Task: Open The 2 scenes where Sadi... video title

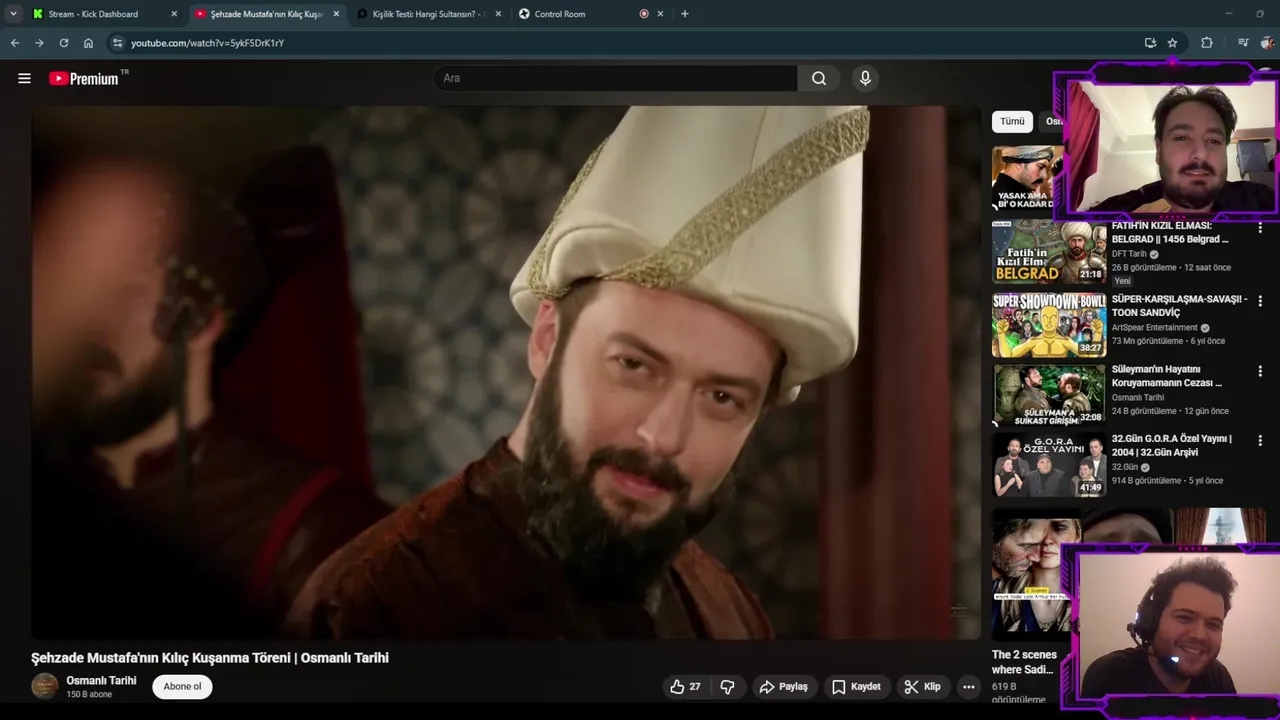Action: (1024, 662)
